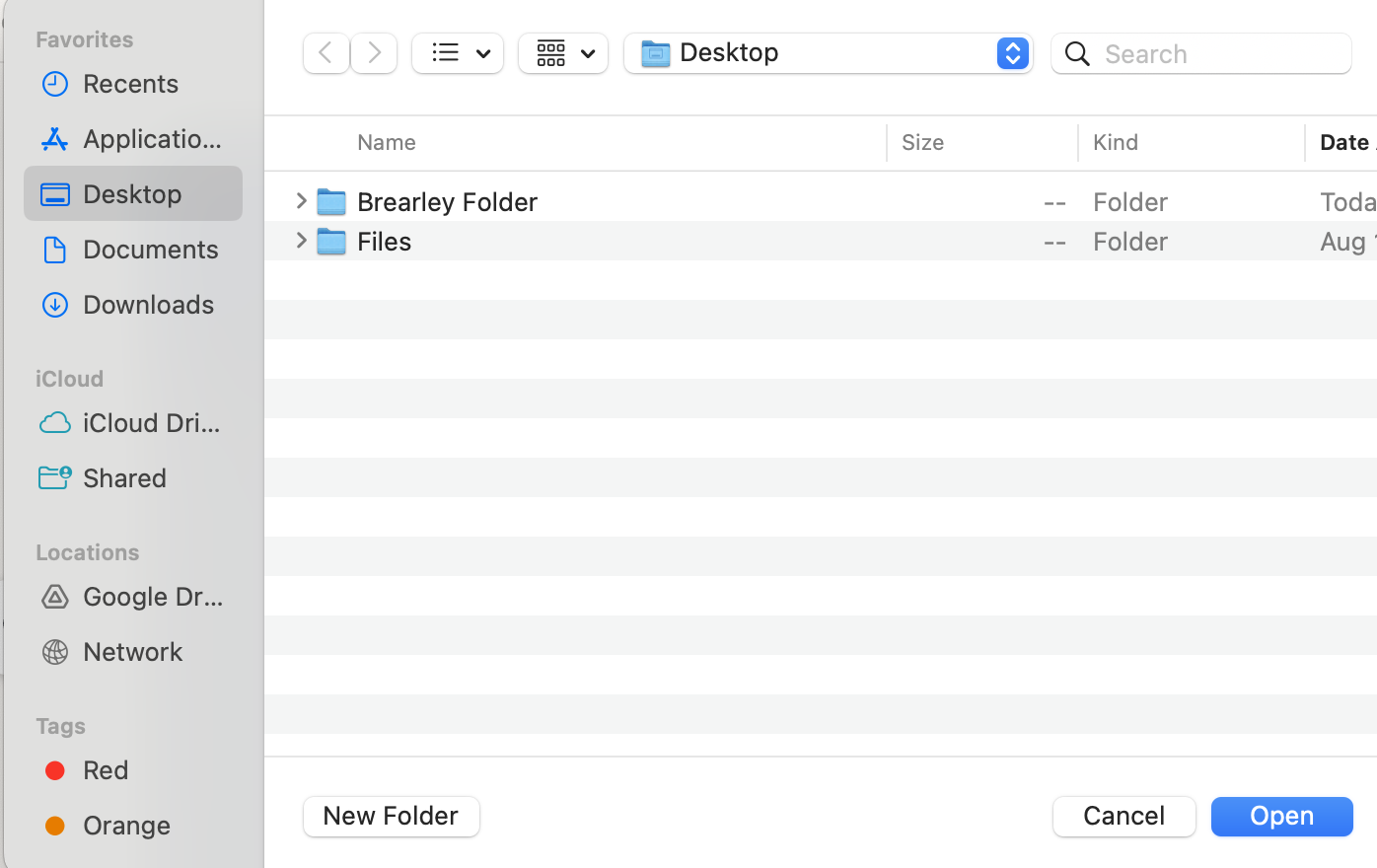Open Shared in the sidebar
The height and width of the screenshot is (868, 1377).
point(133,478)
